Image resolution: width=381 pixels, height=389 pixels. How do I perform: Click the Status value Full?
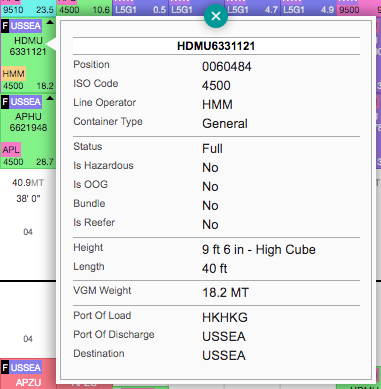click(x=212, y=149)
